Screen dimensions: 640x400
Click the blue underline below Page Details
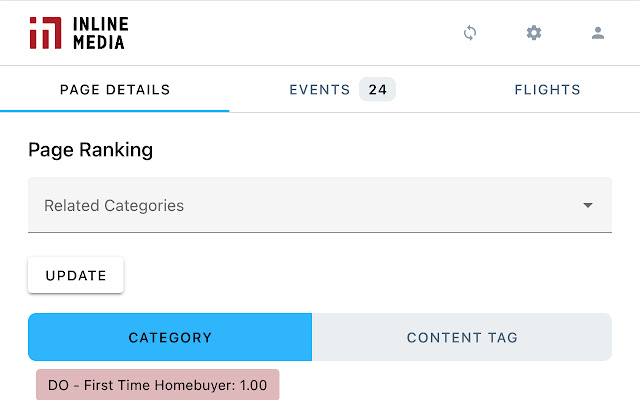[x=115, y=110]
